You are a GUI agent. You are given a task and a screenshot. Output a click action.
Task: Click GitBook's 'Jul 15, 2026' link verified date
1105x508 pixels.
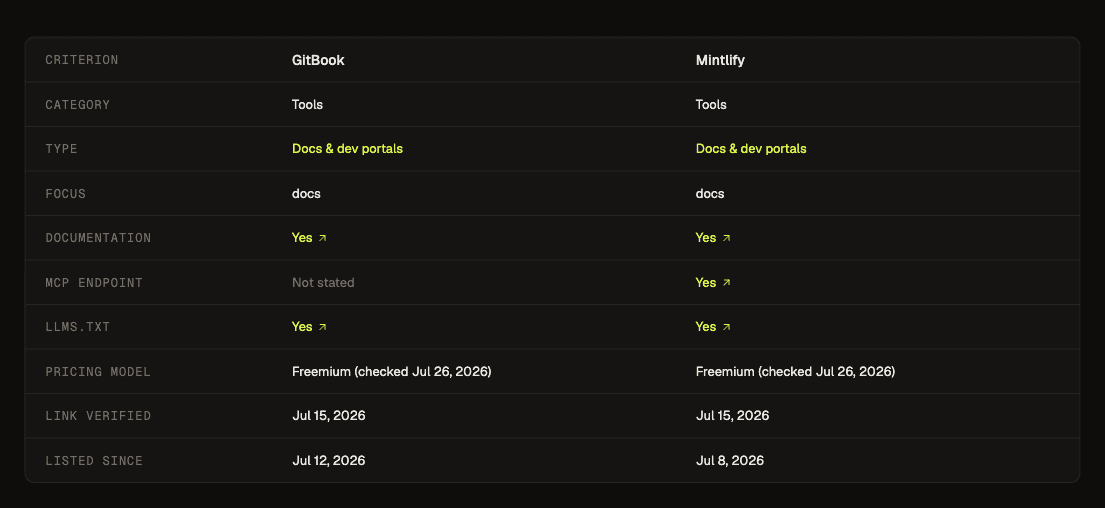pos(328,416)
